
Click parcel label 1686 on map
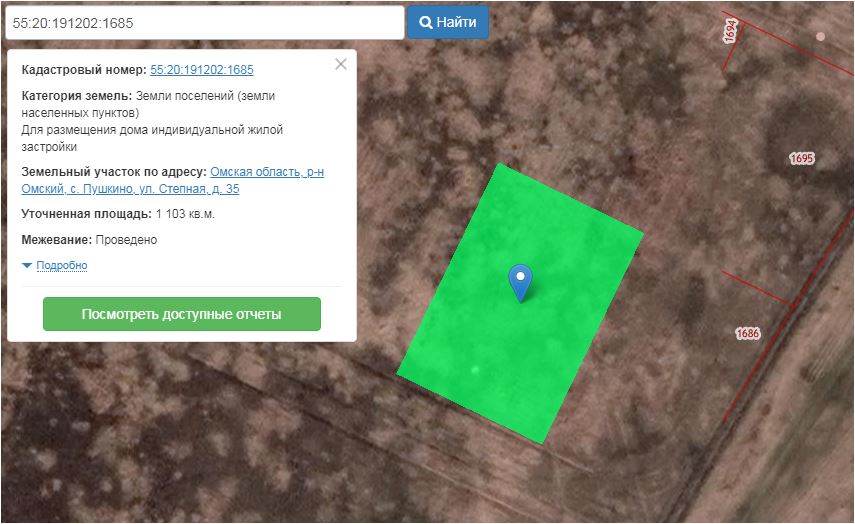tap(748, 333)
